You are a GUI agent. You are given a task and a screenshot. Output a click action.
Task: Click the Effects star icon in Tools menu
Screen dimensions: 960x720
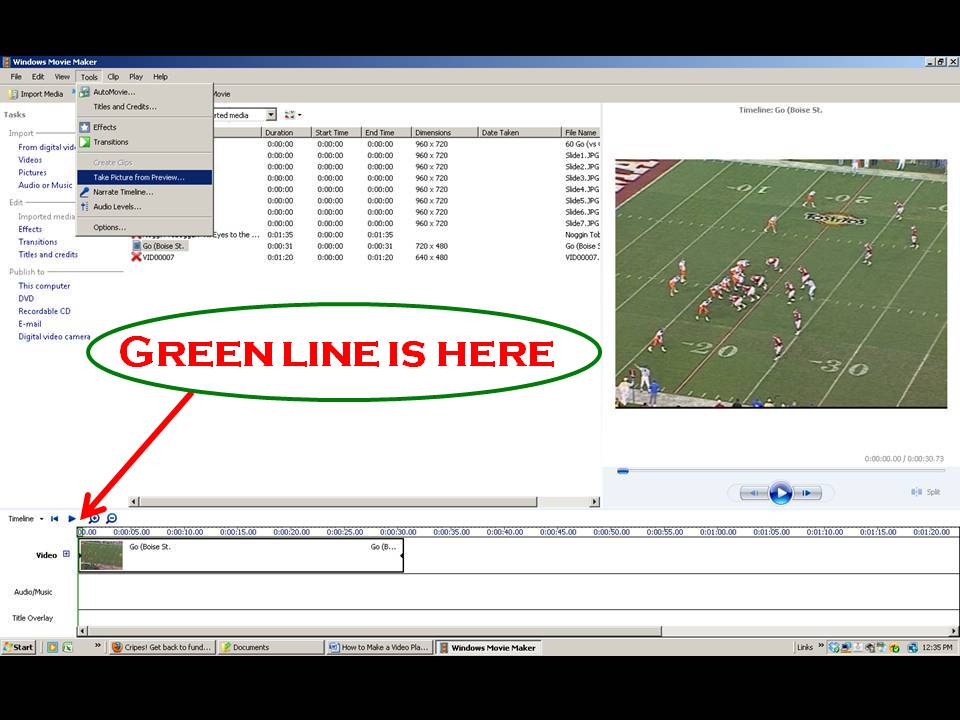click(84, 127)
